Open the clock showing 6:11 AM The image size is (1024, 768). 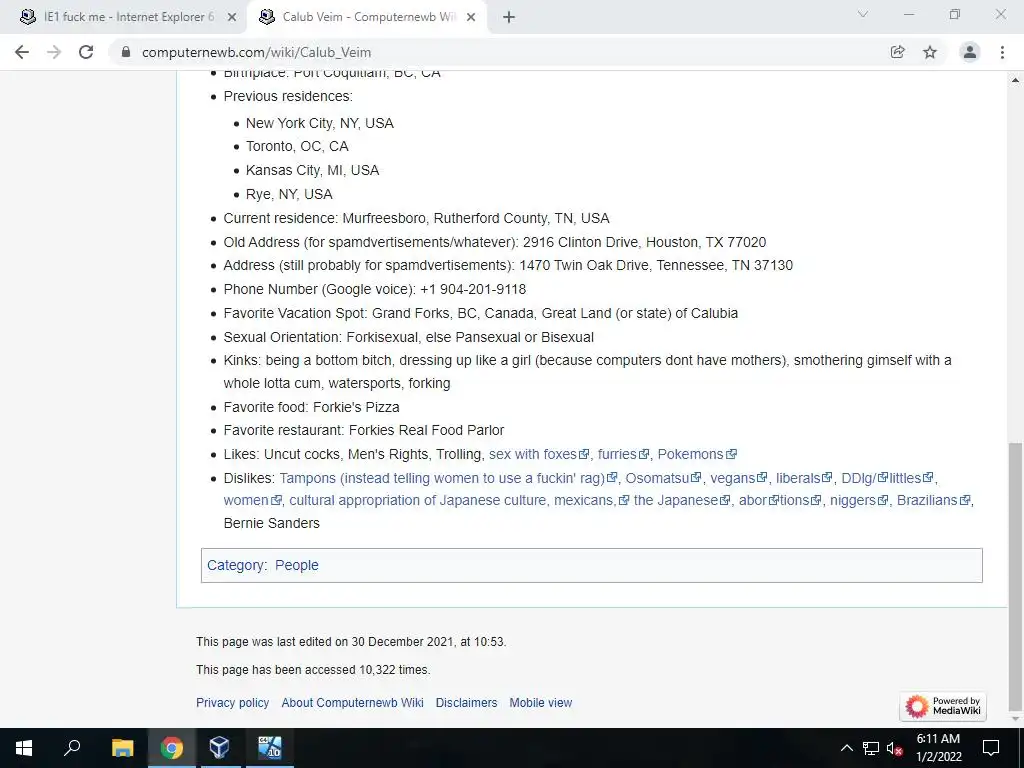[x=938, y=748]
